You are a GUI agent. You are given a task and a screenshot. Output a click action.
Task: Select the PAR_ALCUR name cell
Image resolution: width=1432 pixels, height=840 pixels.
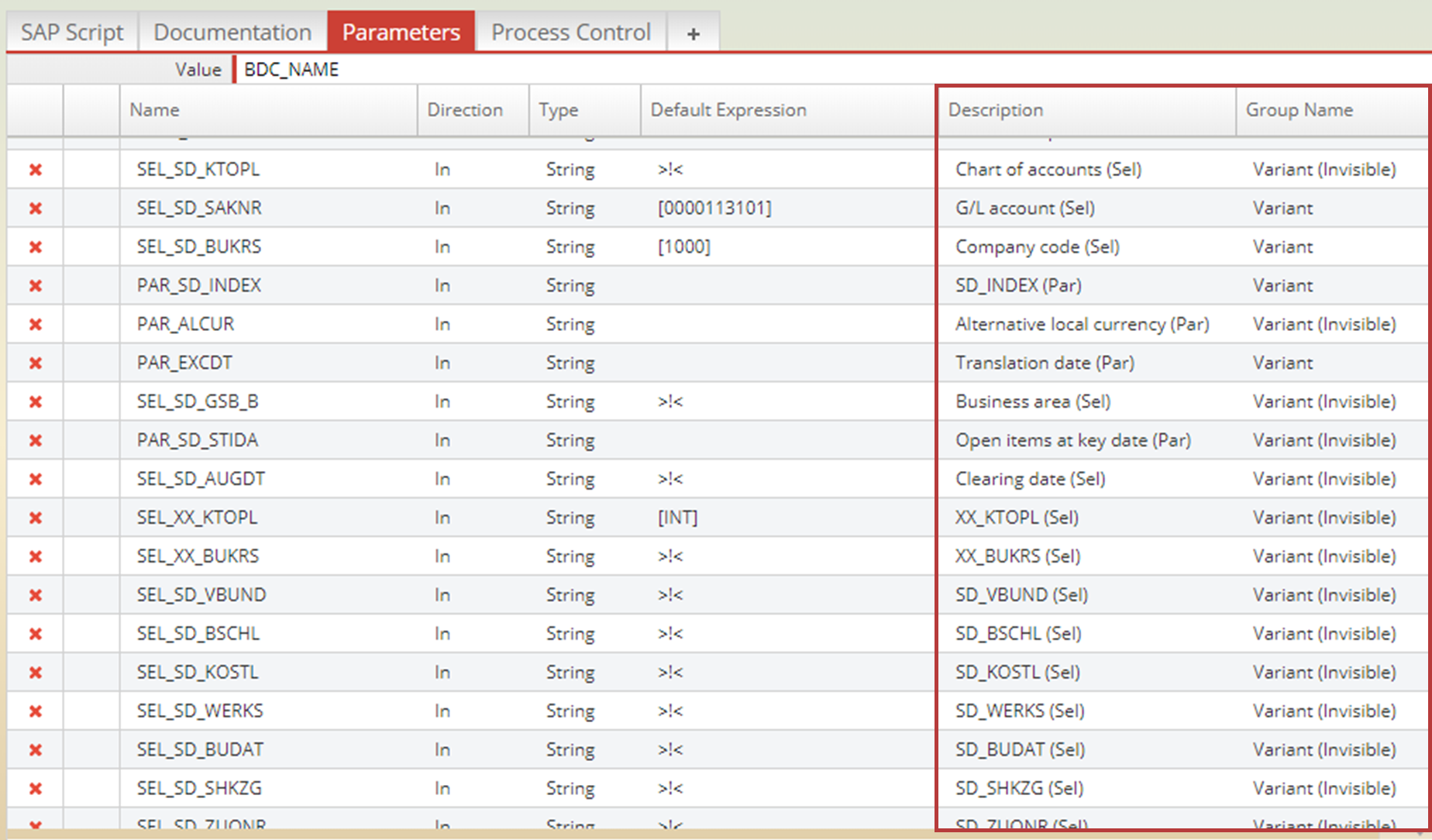point(269,325)
